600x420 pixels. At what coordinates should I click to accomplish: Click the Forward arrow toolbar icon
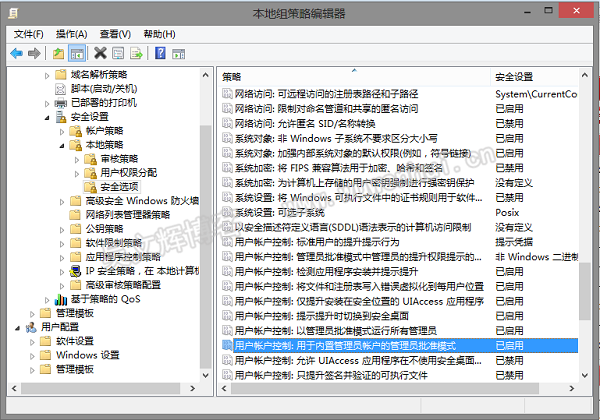click(35, 52)
